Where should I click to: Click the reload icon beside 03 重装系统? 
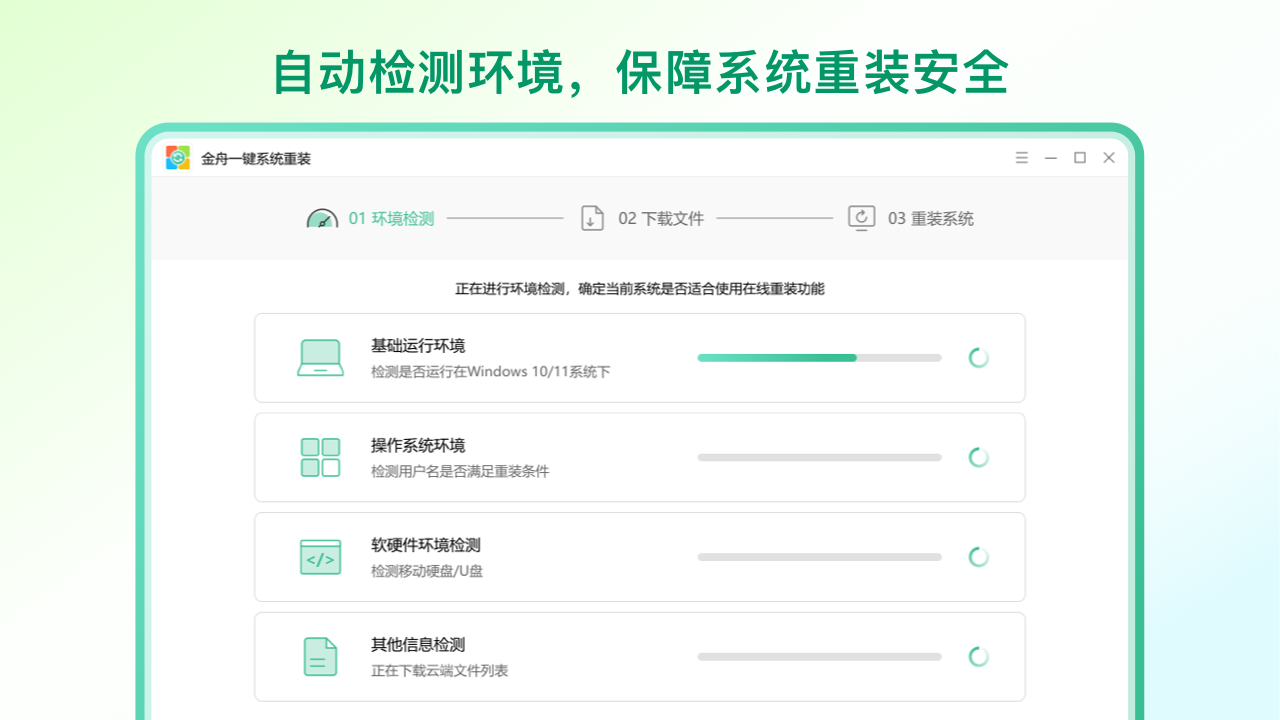[x=861, y=218]
